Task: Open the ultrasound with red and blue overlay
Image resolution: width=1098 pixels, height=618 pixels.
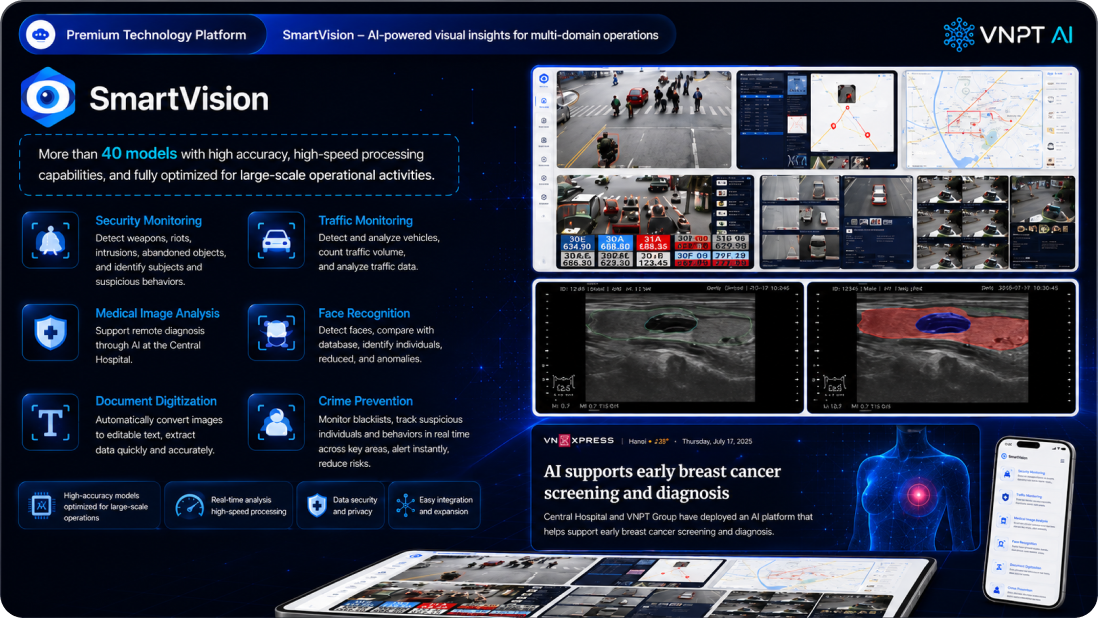Action: [x=942, y=348]
